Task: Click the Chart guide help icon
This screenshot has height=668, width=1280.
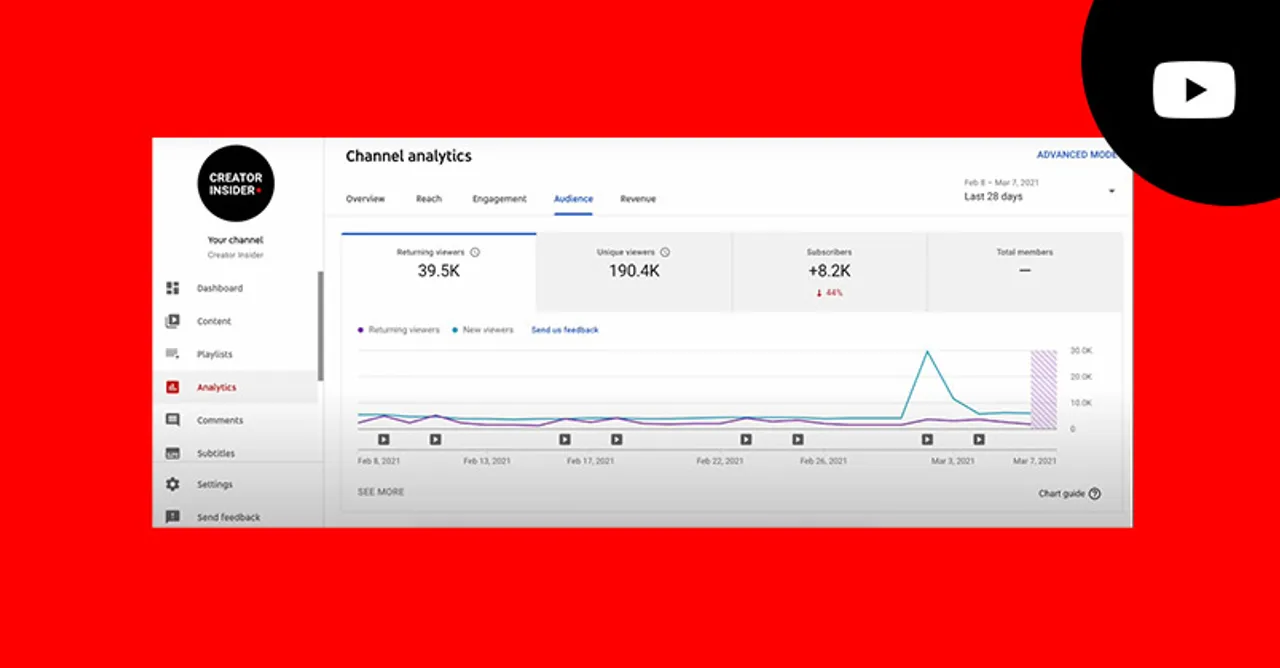Action: pyautogui.click(x=1095, y=493)
